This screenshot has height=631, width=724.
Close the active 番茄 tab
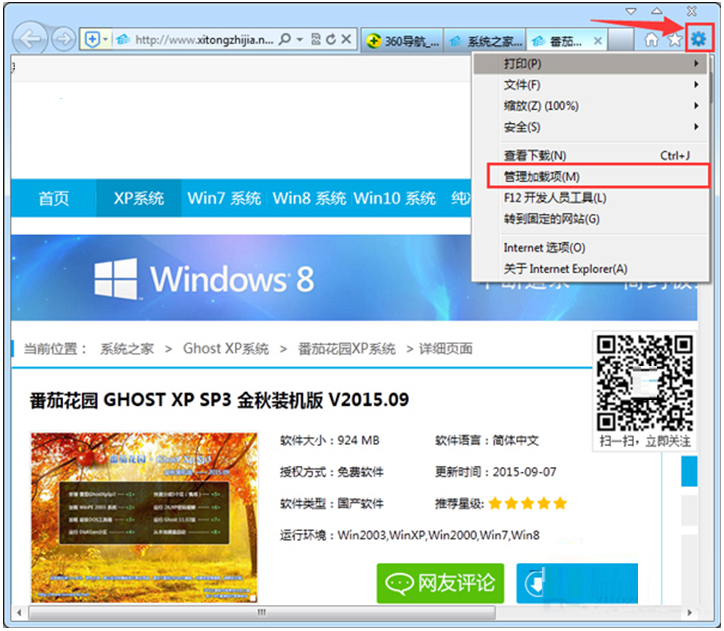598,41
